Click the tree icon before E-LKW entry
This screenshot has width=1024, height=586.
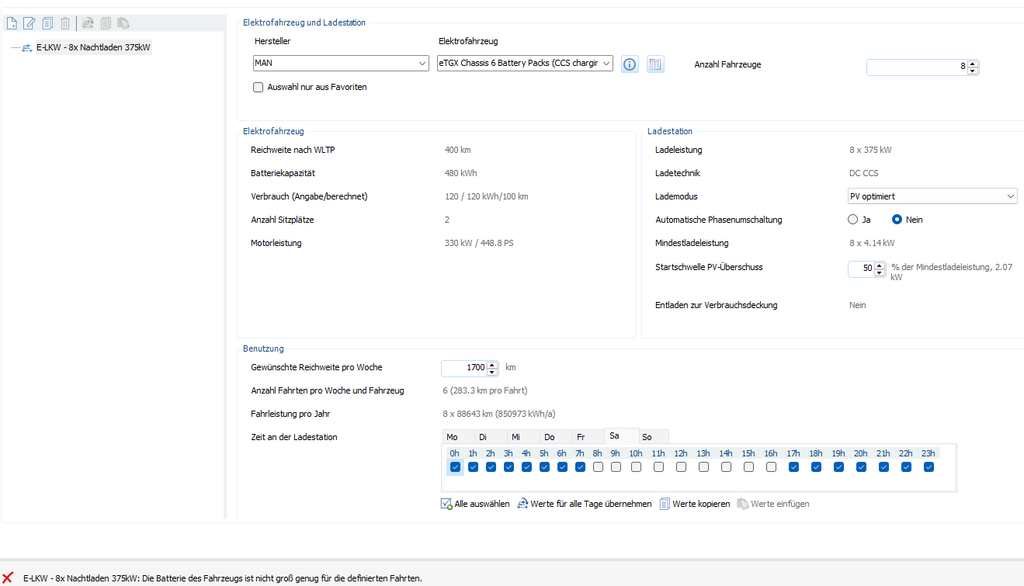27,48
